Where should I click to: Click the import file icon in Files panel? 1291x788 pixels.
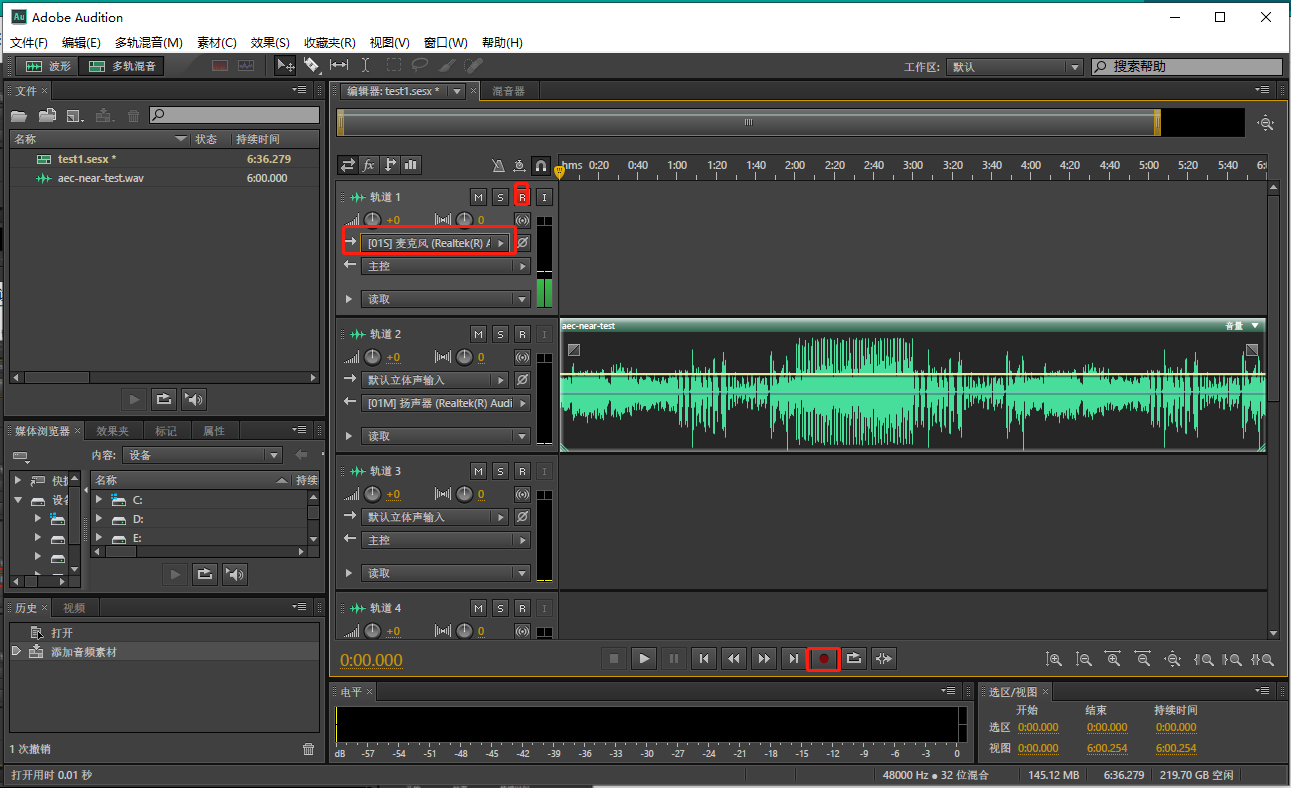[x=47, y=116]
